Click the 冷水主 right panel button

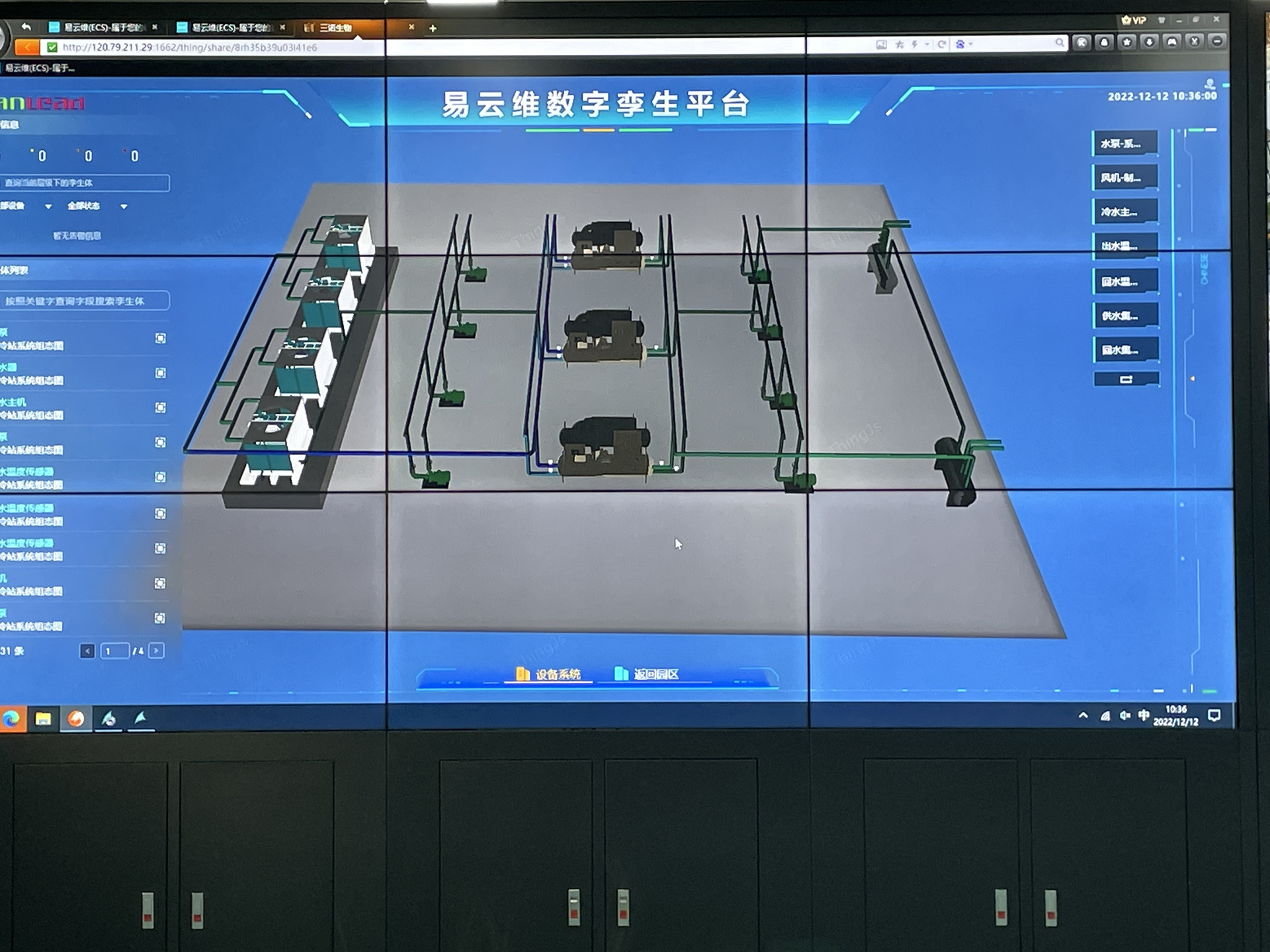(x=1125, y=212)
